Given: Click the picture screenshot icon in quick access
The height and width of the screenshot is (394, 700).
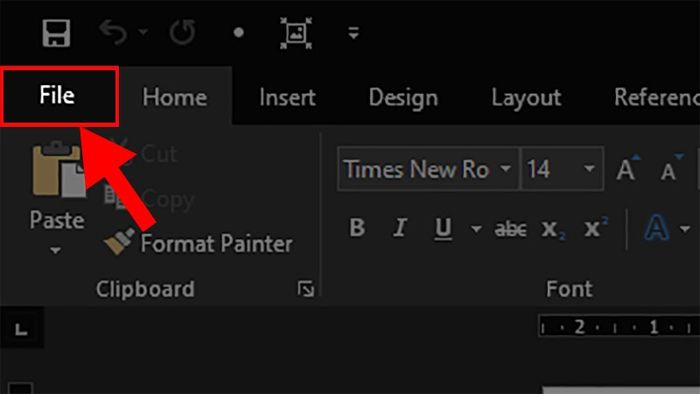Looking at the screenshot, I should [x=296, y=33].
